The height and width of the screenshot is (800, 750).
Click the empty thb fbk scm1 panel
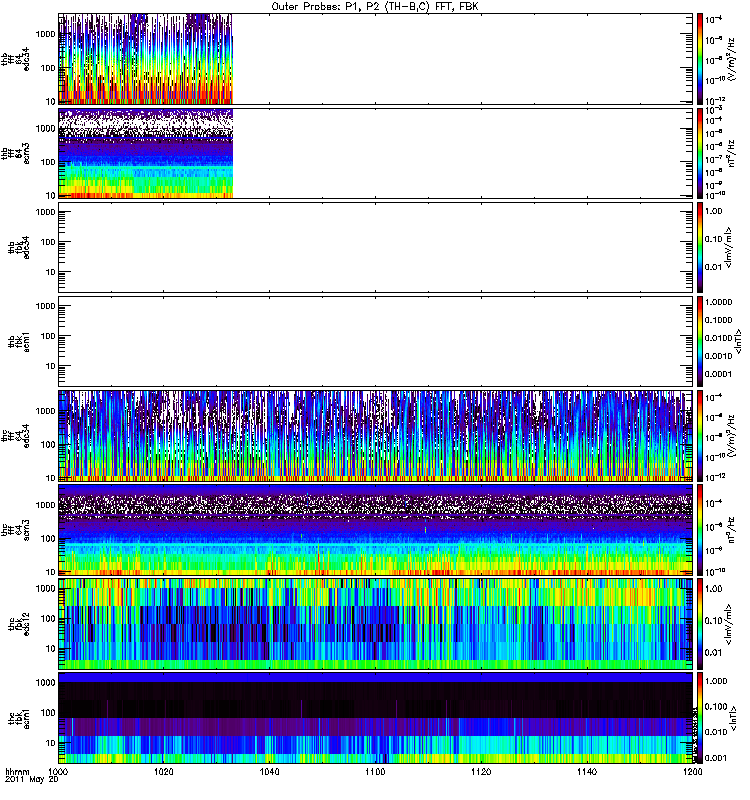coord(374,341)
